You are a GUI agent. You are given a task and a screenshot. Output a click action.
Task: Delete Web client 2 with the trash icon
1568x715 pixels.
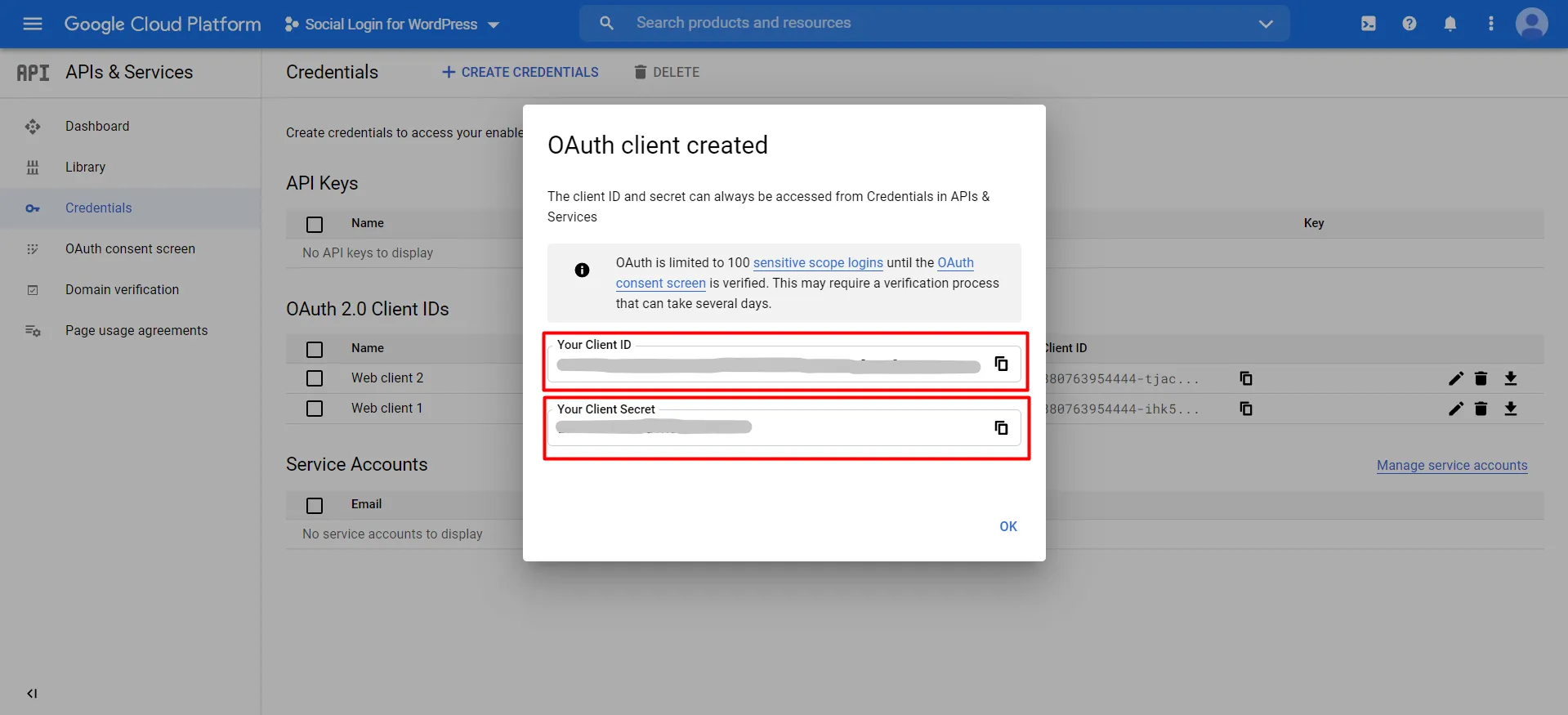pos(1481,378)
